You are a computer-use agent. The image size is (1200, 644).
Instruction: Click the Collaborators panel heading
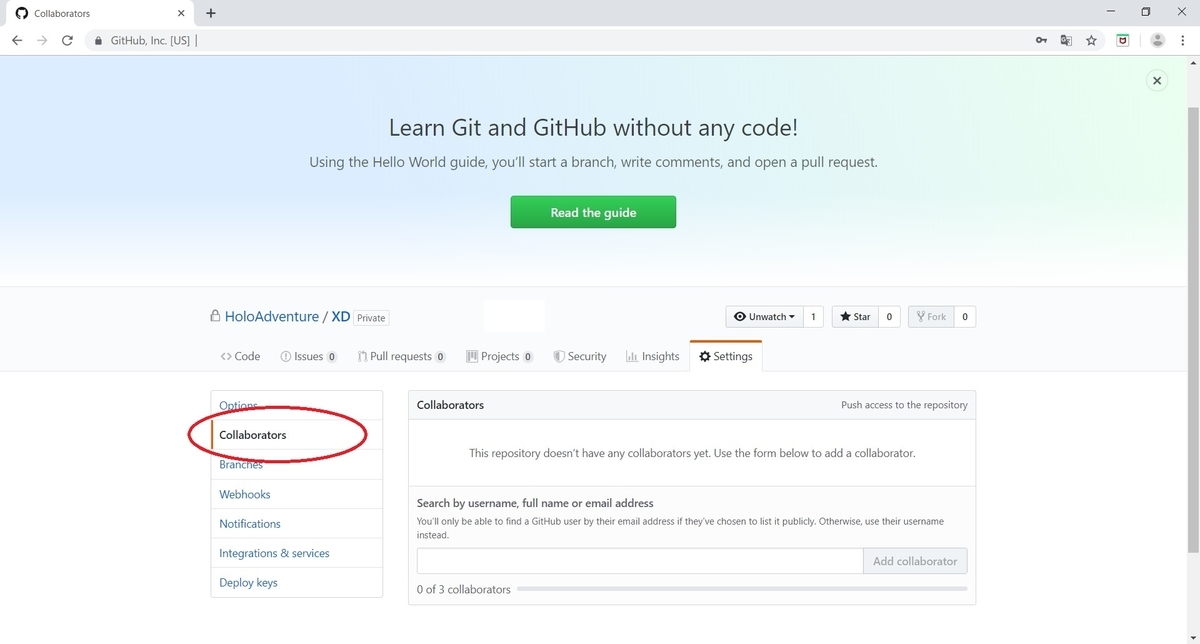pyautogui.click(x=450, y=405)
